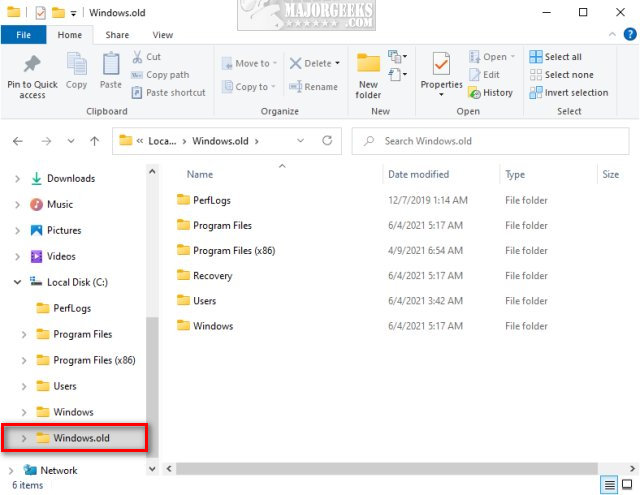Switch to large icons view button

[x=627, y=484]
